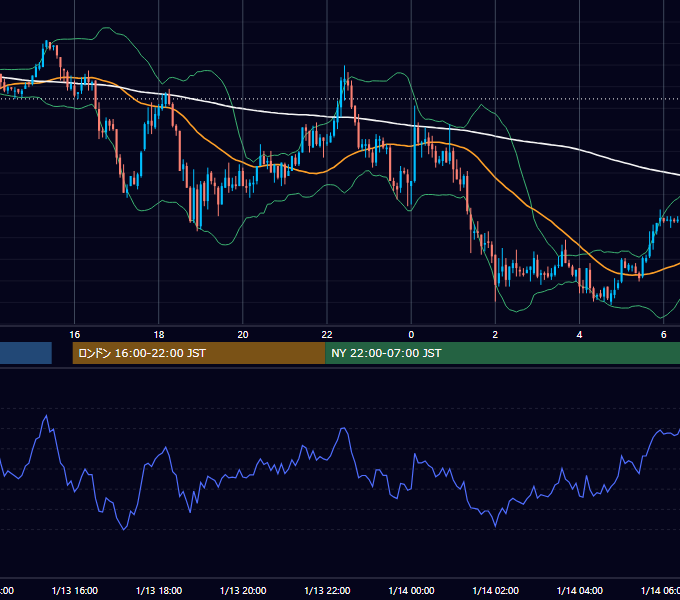680x600 pixels.
Task: Click the blue session bar left of ロンドン
Action: tap(26, 353)
